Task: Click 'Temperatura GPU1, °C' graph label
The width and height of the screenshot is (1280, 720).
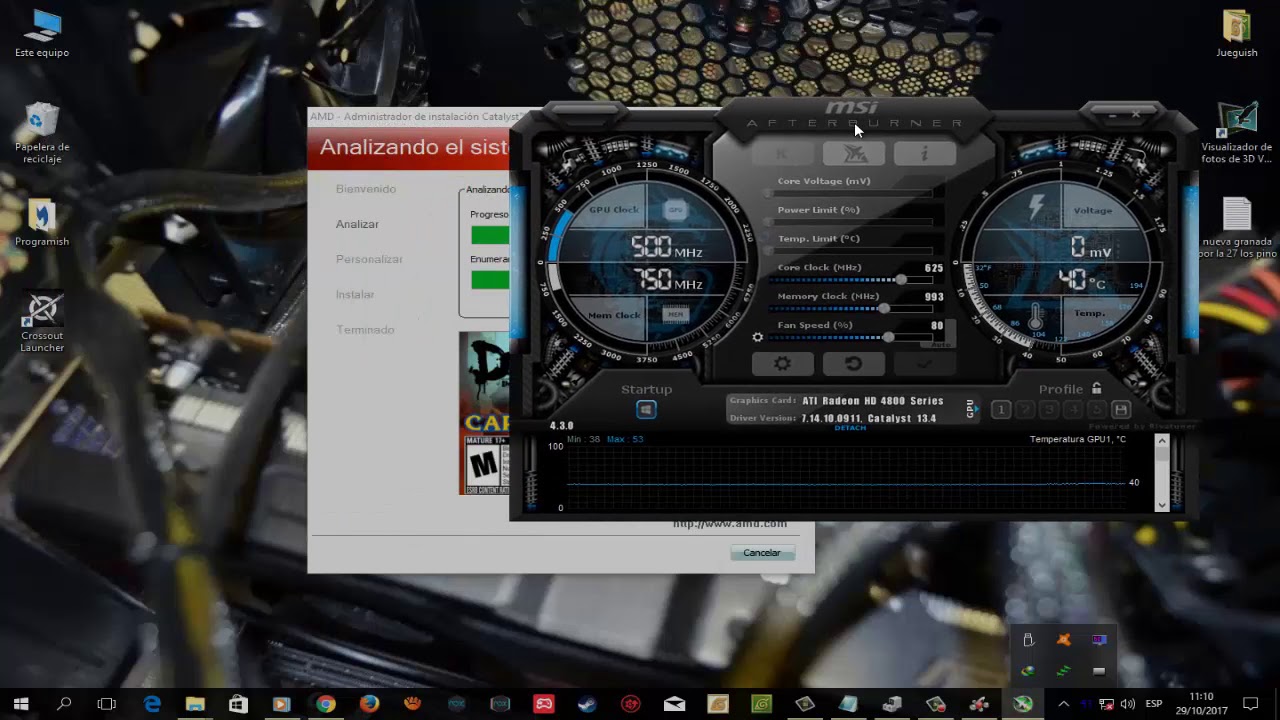Action: [x=1077, y=439]
